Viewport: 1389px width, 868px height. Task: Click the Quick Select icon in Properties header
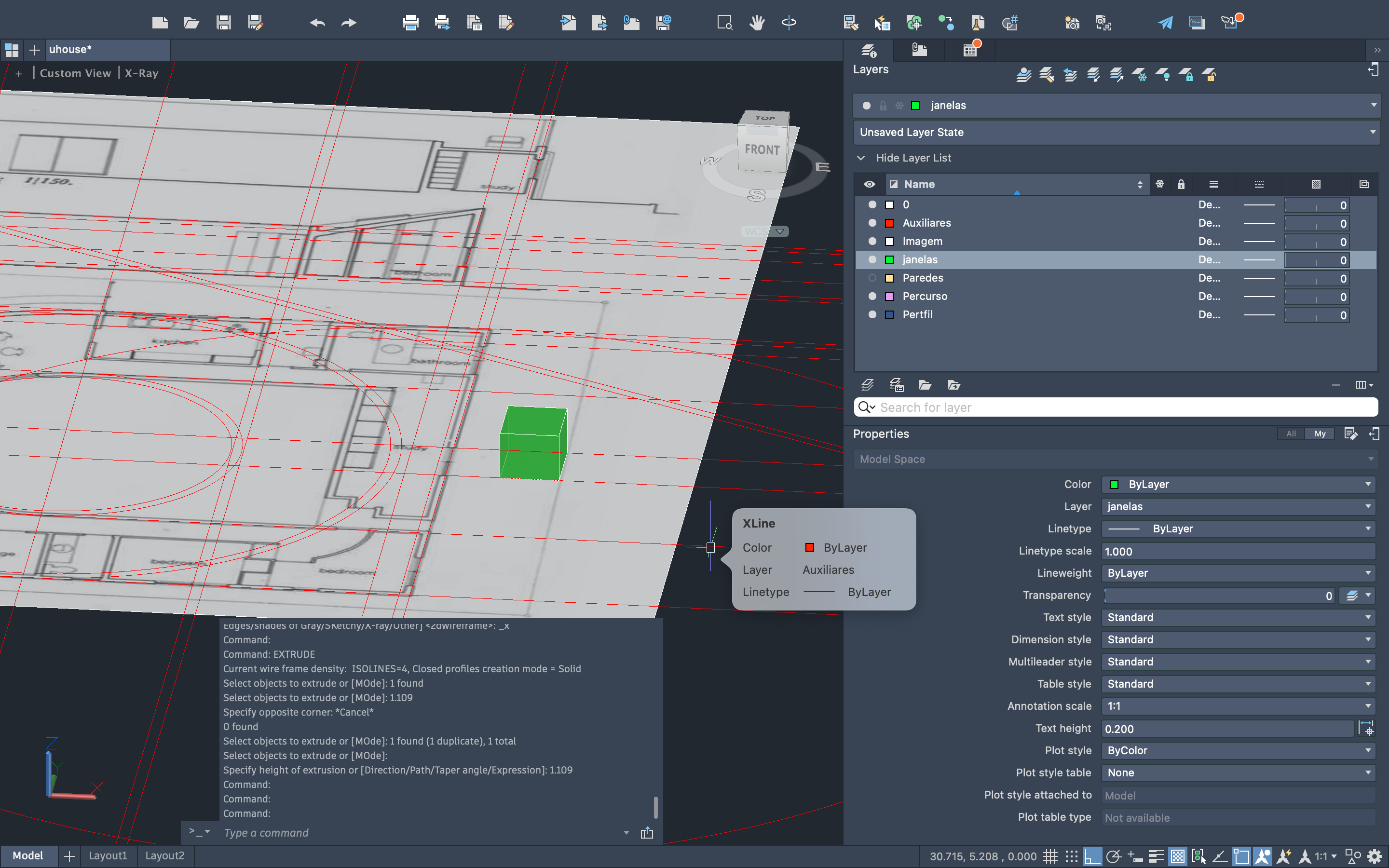[1350, 434]
